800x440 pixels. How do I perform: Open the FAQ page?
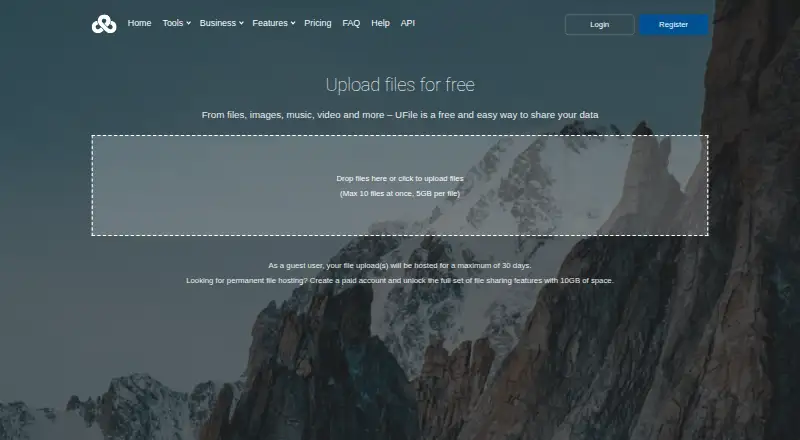point(351,23)
